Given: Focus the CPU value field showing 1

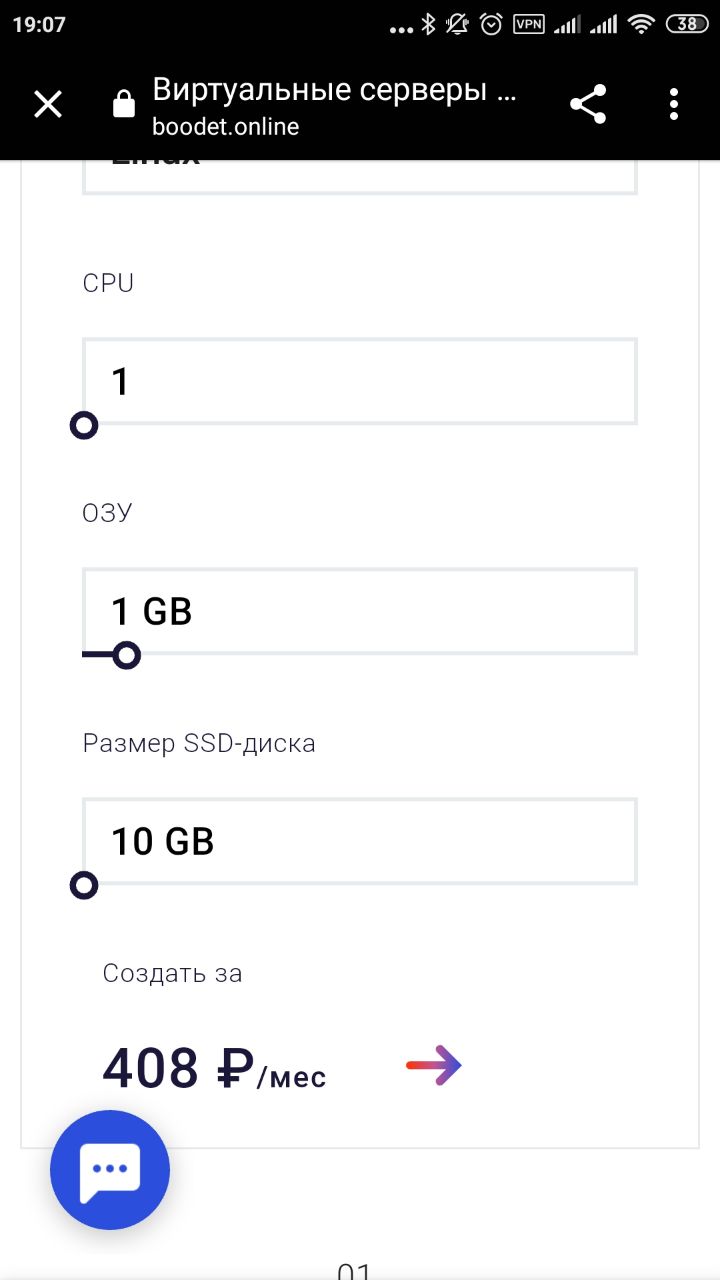Looking at the screenshot, I should [x=360, y=381].
